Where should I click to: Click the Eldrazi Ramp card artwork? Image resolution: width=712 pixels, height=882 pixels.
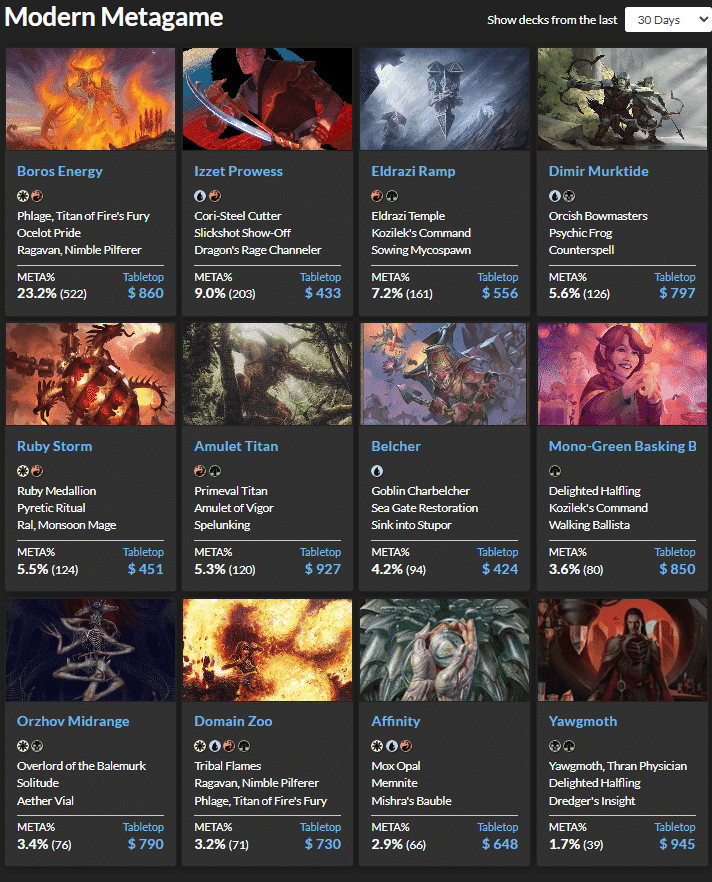pyautogui.click(x=445, y=99)
